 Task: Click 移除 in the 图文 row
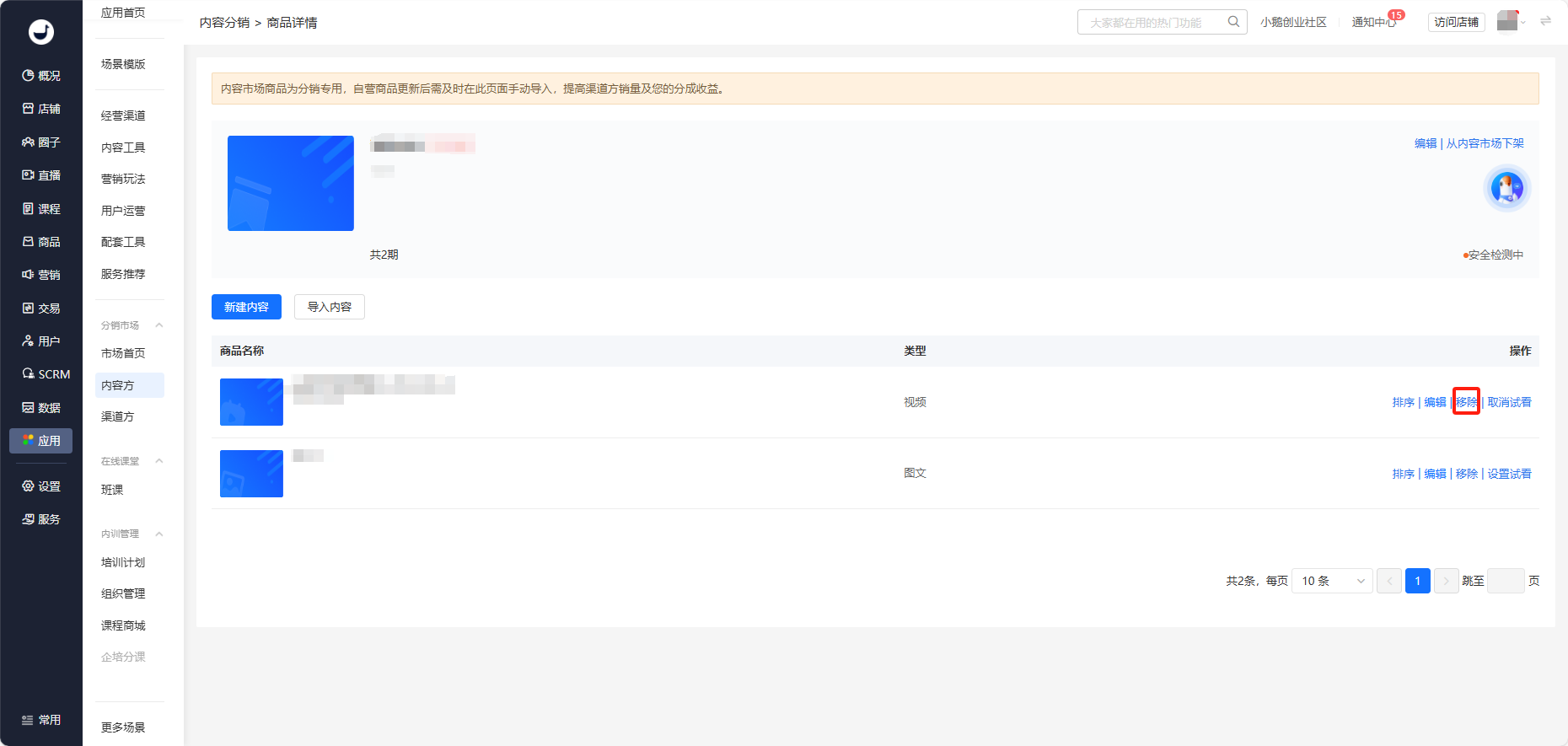[x=1467, y=474]
